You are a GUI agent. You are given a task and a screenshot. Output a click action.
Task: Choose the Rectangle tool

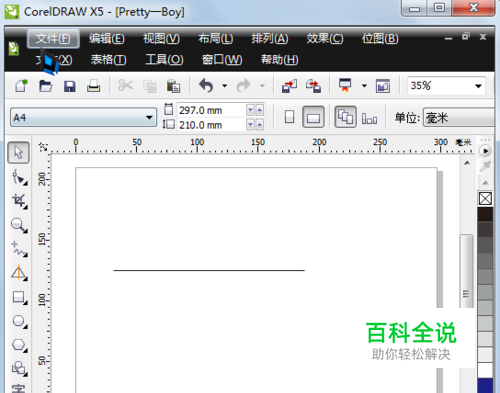click(19, 297)
